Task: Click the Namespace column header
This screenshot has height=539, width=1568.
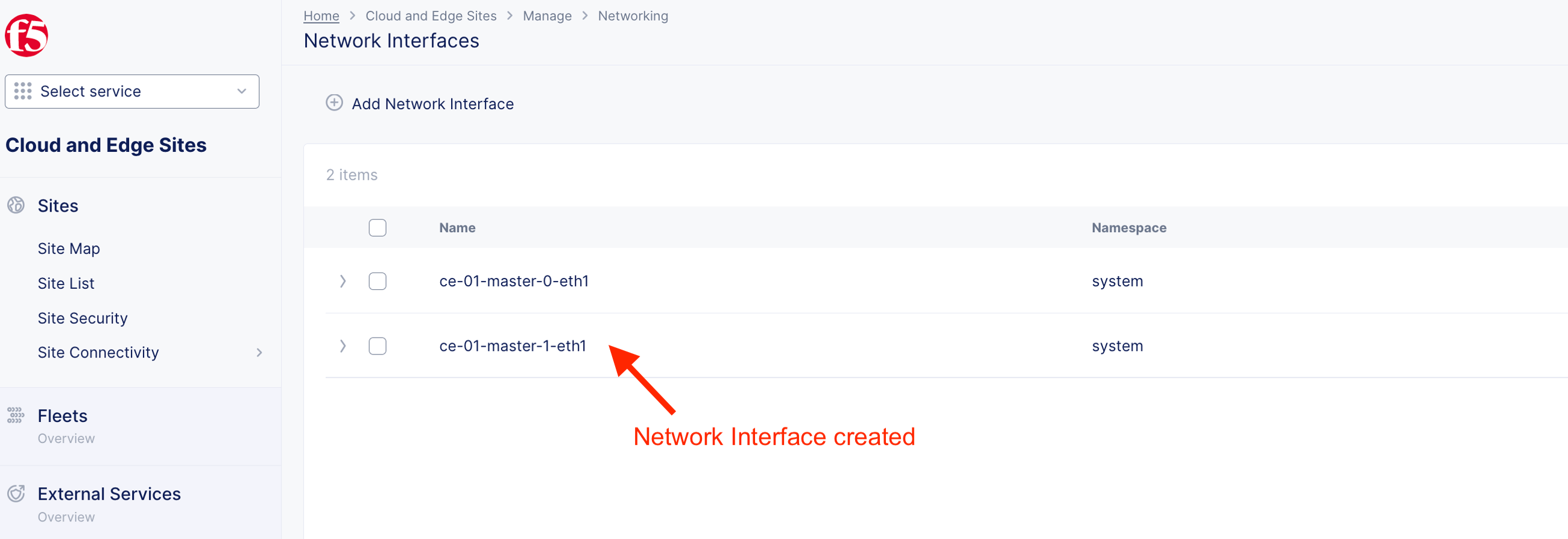Action: click(x=1128, y=227)
